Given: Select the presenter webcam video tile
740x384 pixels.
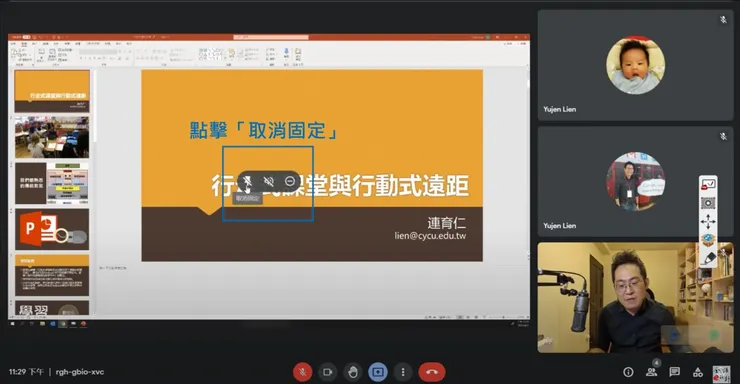Looking at the screenshot, I should click(635, 298).
